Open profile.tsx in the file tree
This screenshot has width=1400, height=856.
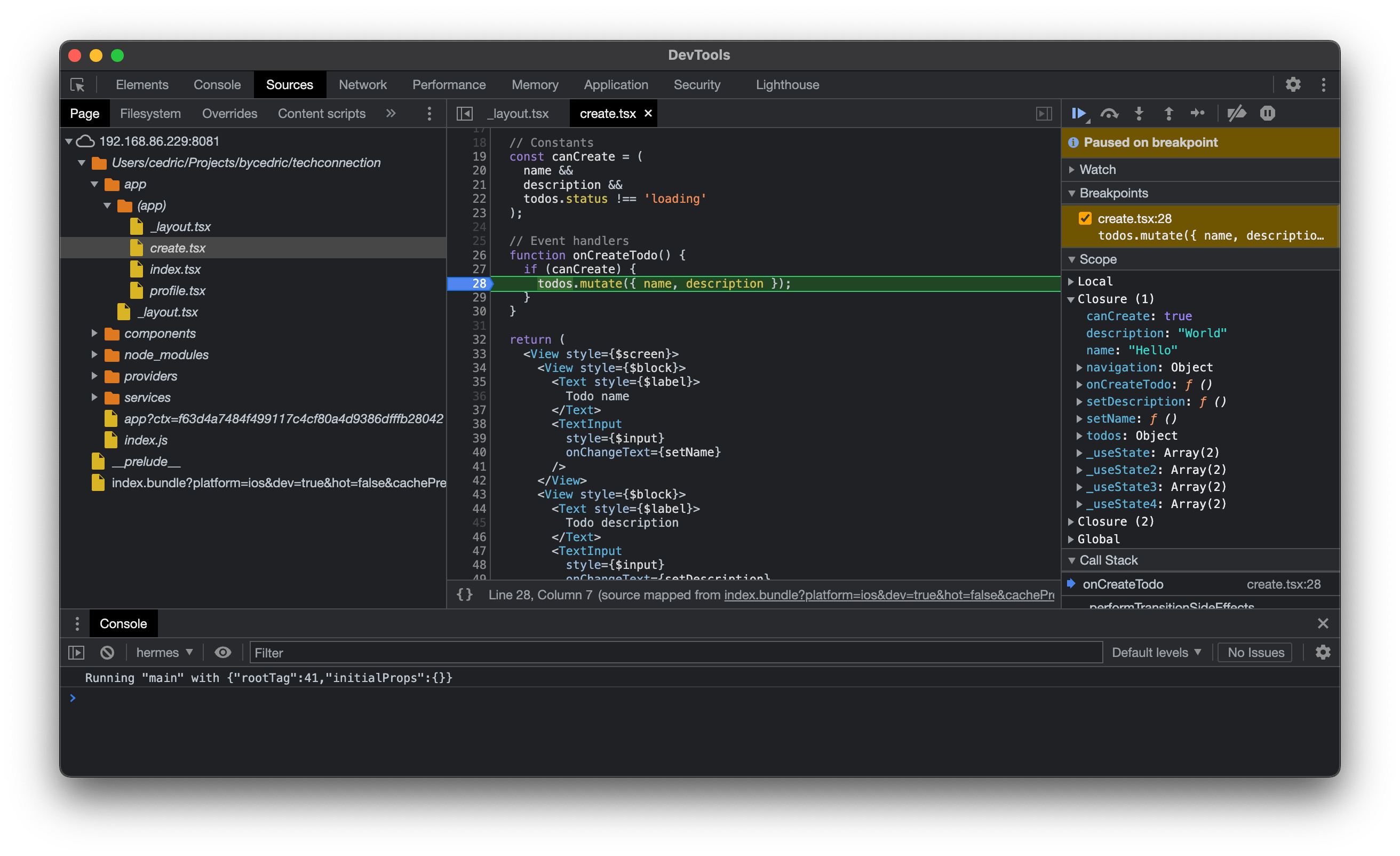(x=177, y=290)
